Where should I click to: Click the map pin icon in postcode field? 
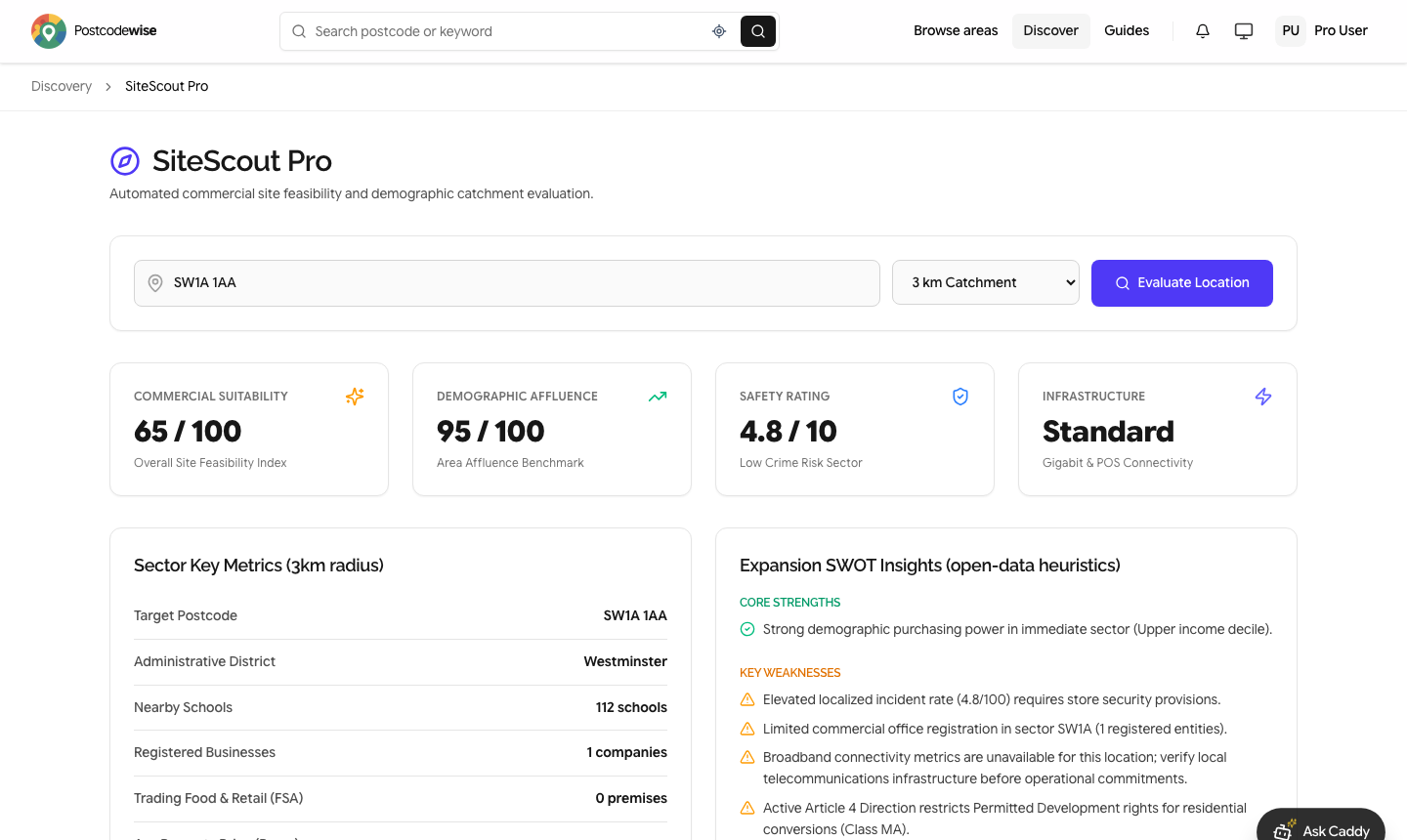(x=155, y=283)
